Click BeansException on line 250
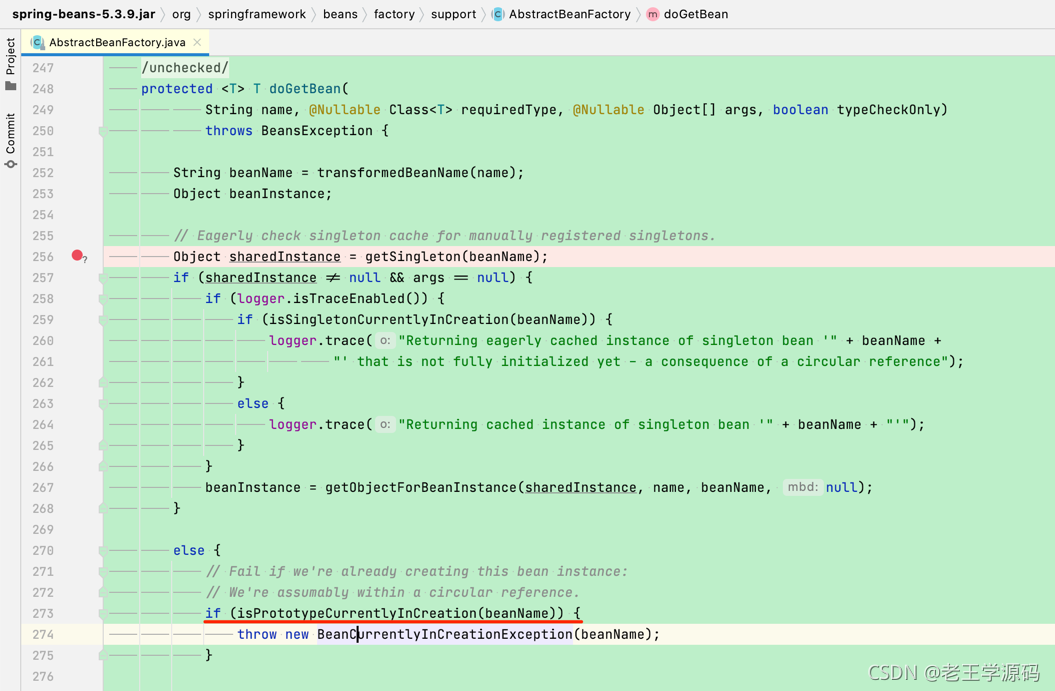Image resolution: width=1055 pixels, height=691 pixels. tap(317, 131)
